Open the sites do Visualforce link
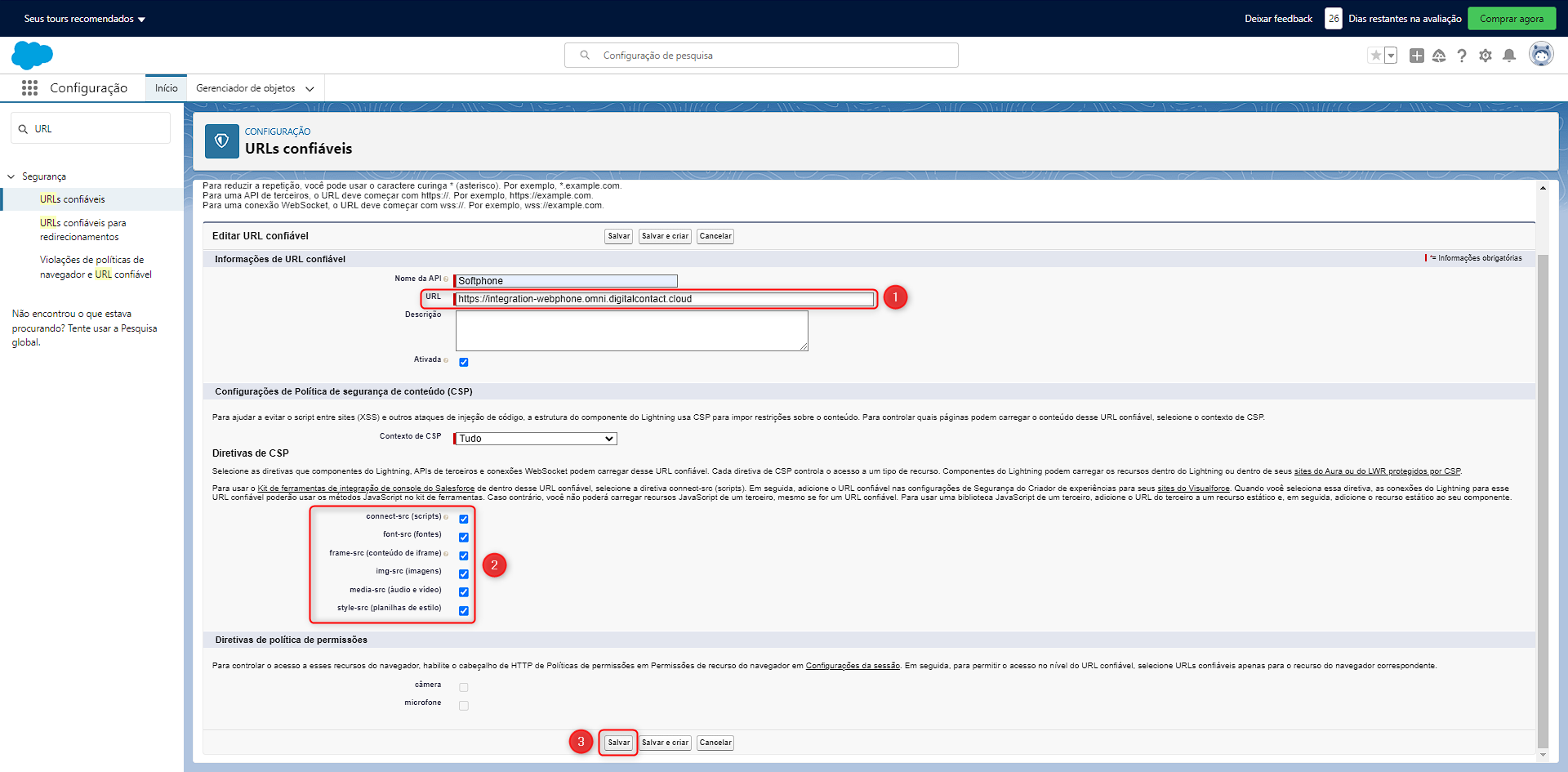This screenshot has width=1568, height=772. (x=1193, y=489)
